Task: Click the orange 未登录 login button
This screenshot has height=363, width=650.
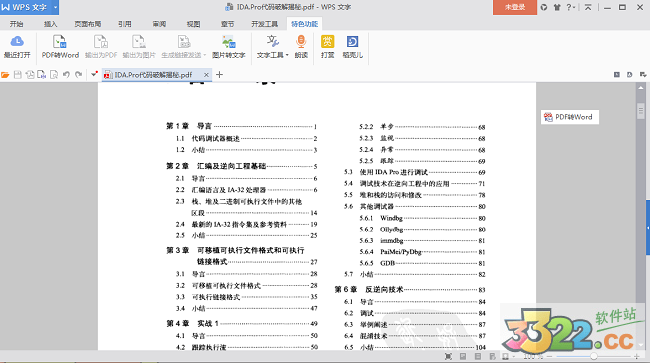Action: tap(515, 7)
